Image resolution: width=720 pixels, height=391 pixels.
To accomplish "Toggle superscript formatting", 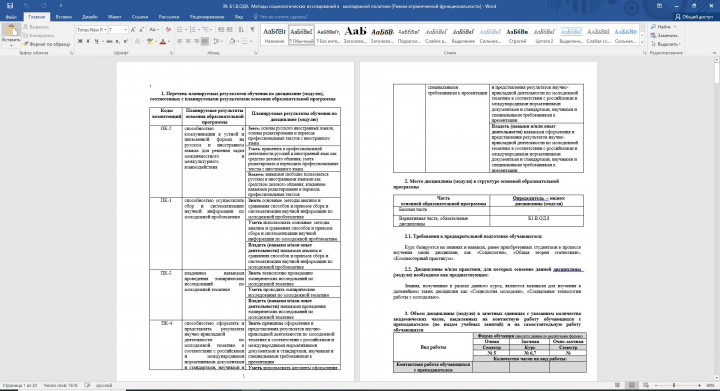I will [x=126, y=41].
